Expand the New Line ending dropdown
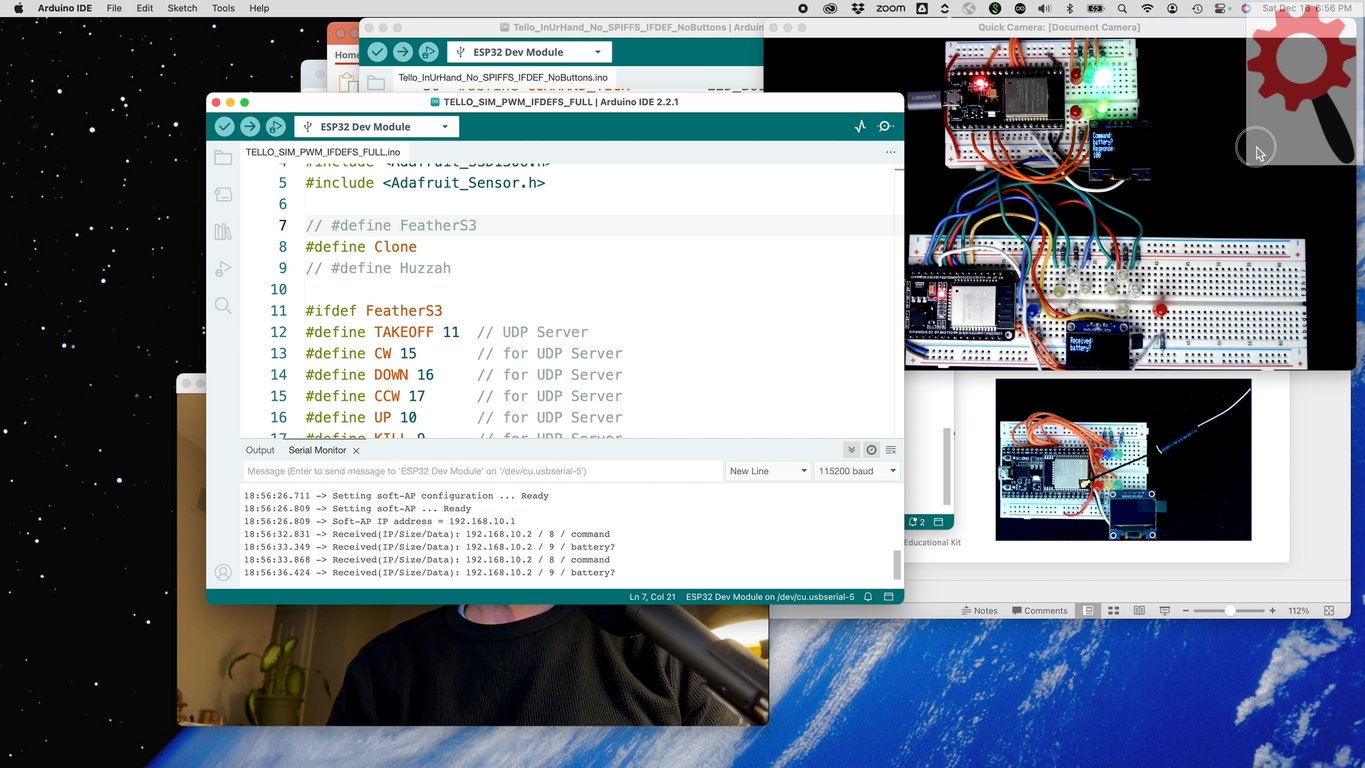The width and height of the screenshot is (1365, 768). (x=767, y=471)
